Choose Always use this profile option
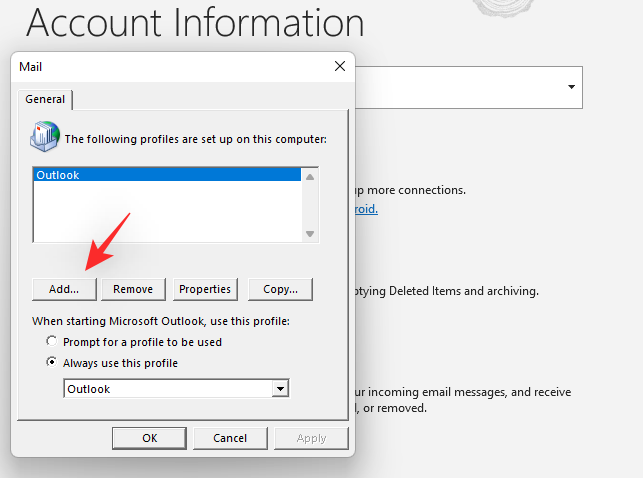Screen dimensions: 643x478 click(x=53, y=363)
